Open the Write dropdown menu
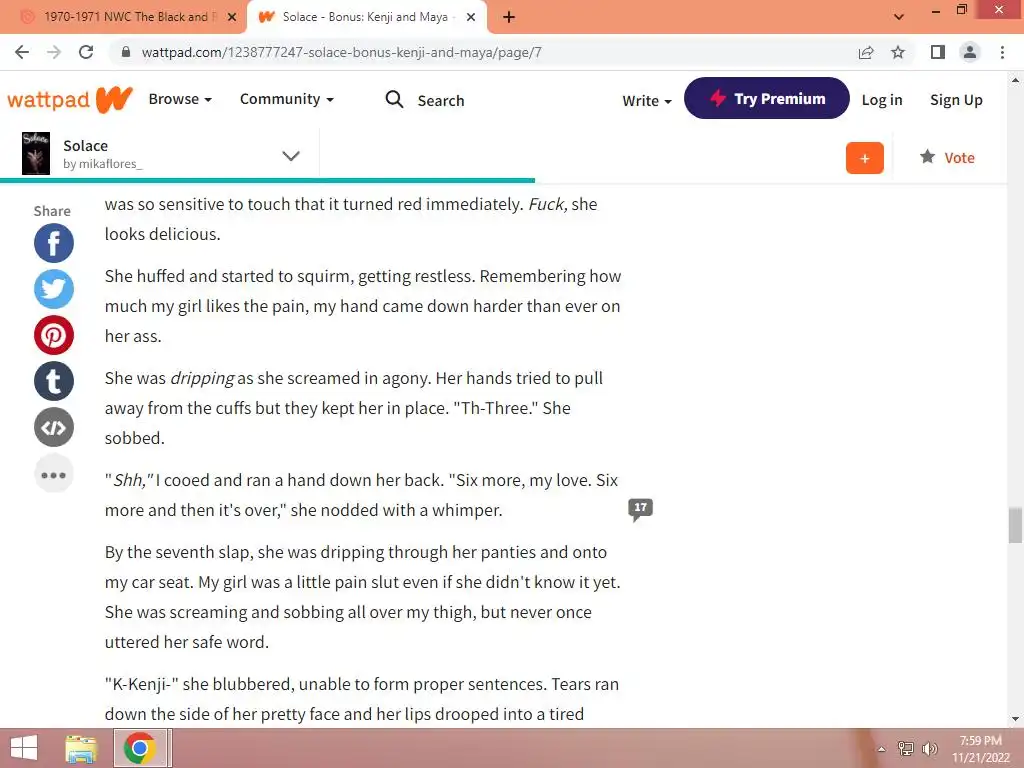The height and width of the screenshot is (768, 1024). coord(647,101)
